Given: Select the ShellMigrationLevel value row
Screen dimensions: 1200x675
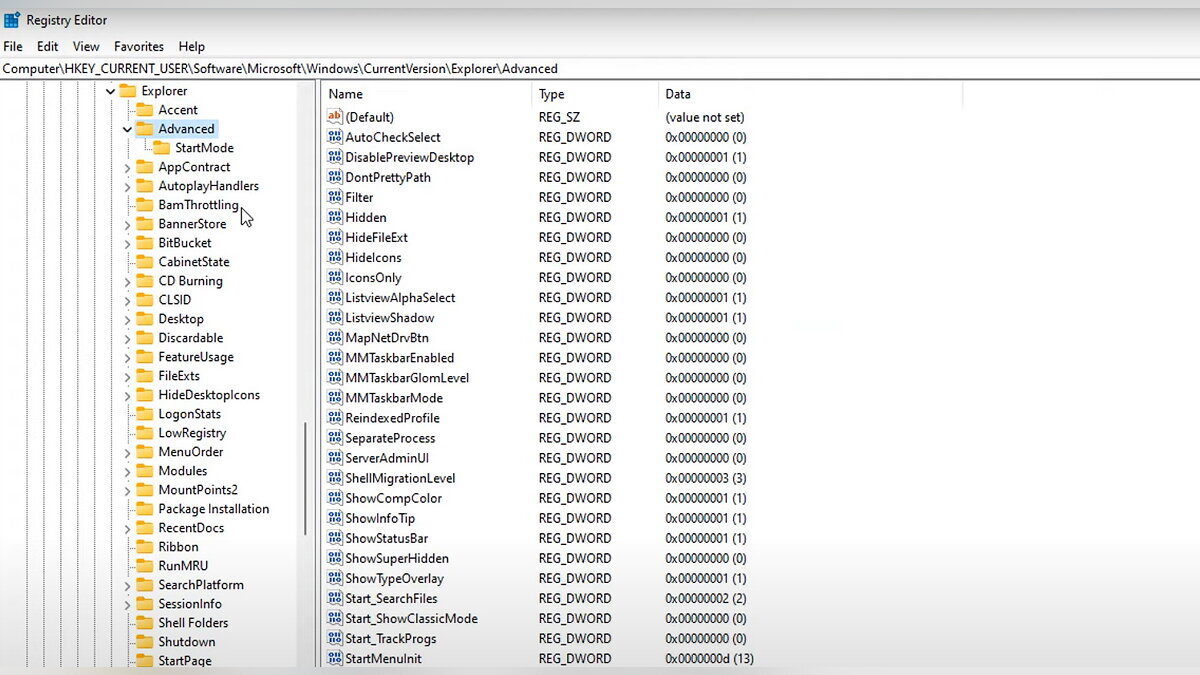Looking at the screenshot, I should (403, 478).
